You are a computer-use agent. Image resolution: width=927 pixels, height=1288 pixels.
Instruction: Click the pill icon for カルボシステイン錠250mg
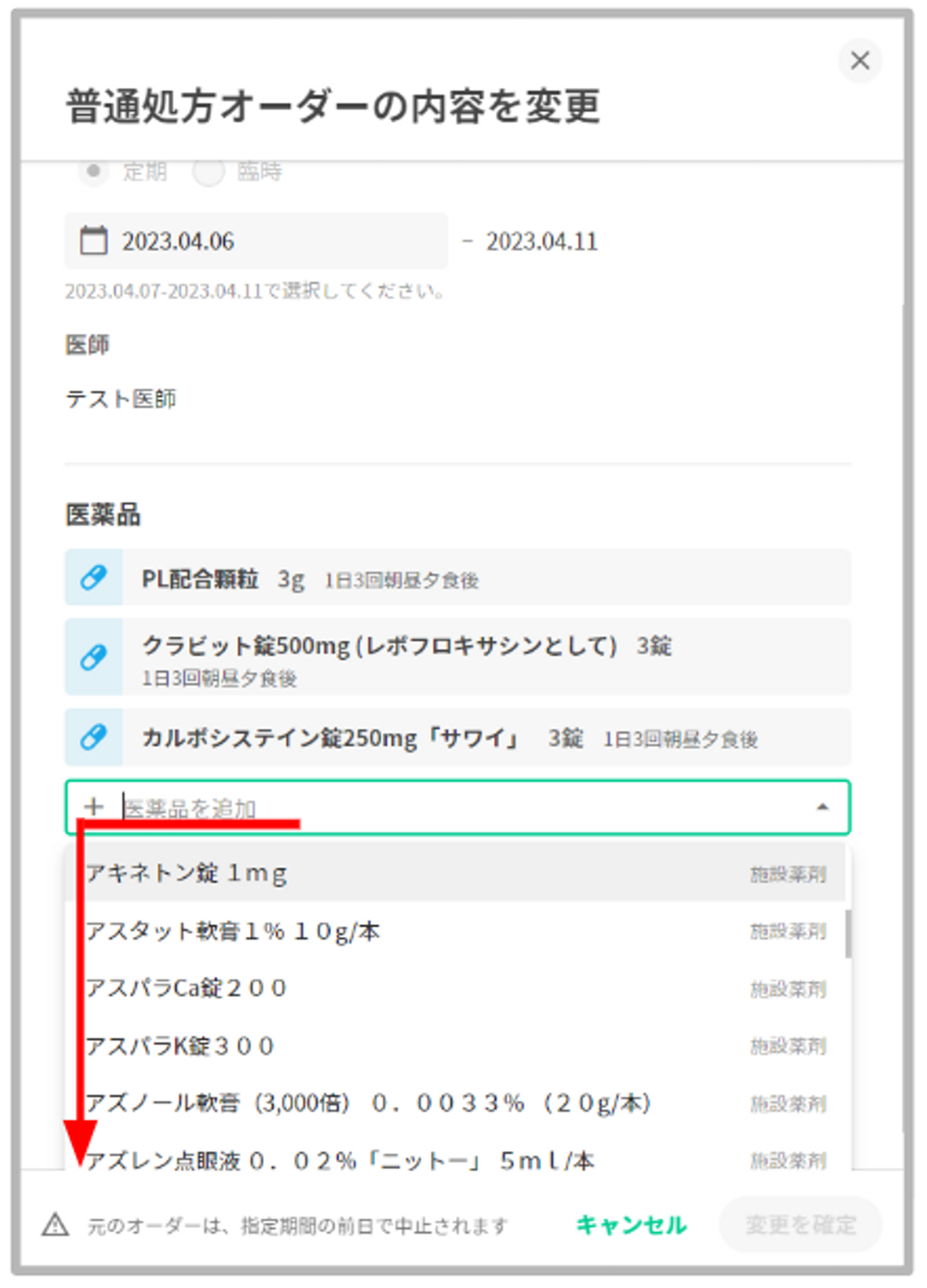click(x=94, y=737)
